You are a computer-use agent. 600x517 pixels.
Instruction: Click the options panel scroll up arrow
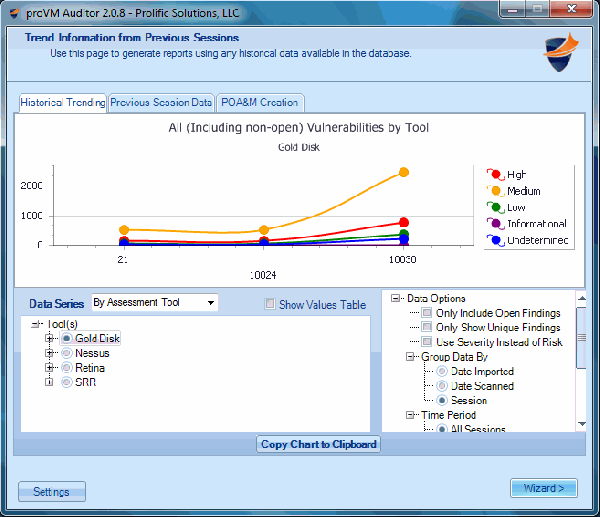pos(582,298)
